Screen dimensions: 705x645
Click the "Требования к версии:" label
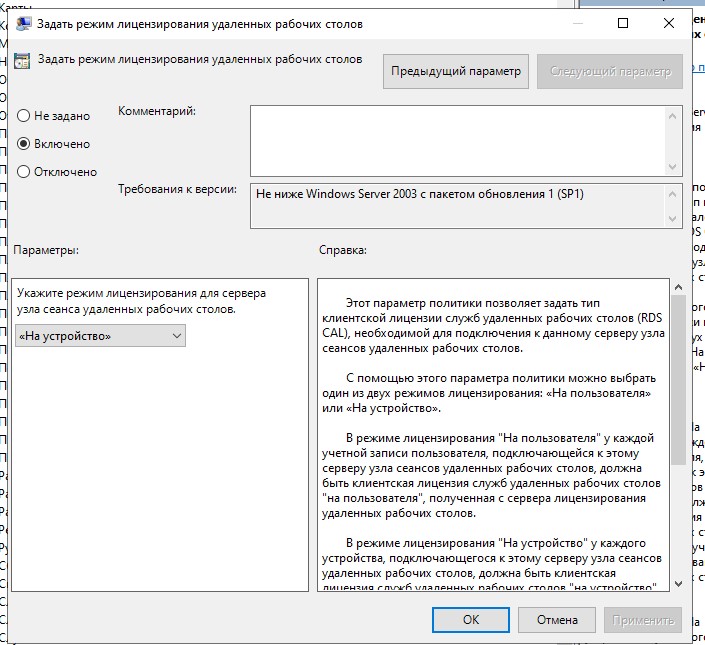coord(177,189)
